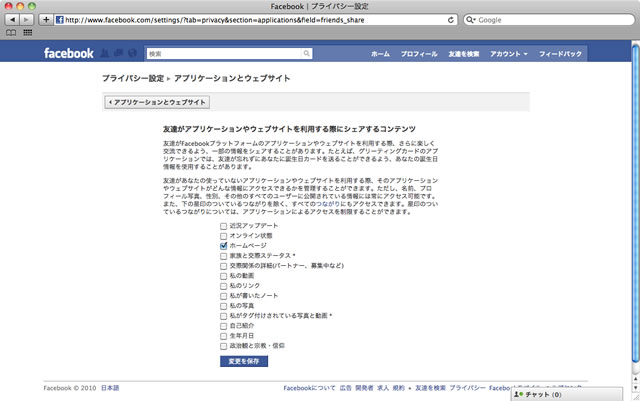The height and width of the screenshot is (401, 640).
Task: Go back via アプリケーションとウェブサイト button
Action: tap(157, 102)
